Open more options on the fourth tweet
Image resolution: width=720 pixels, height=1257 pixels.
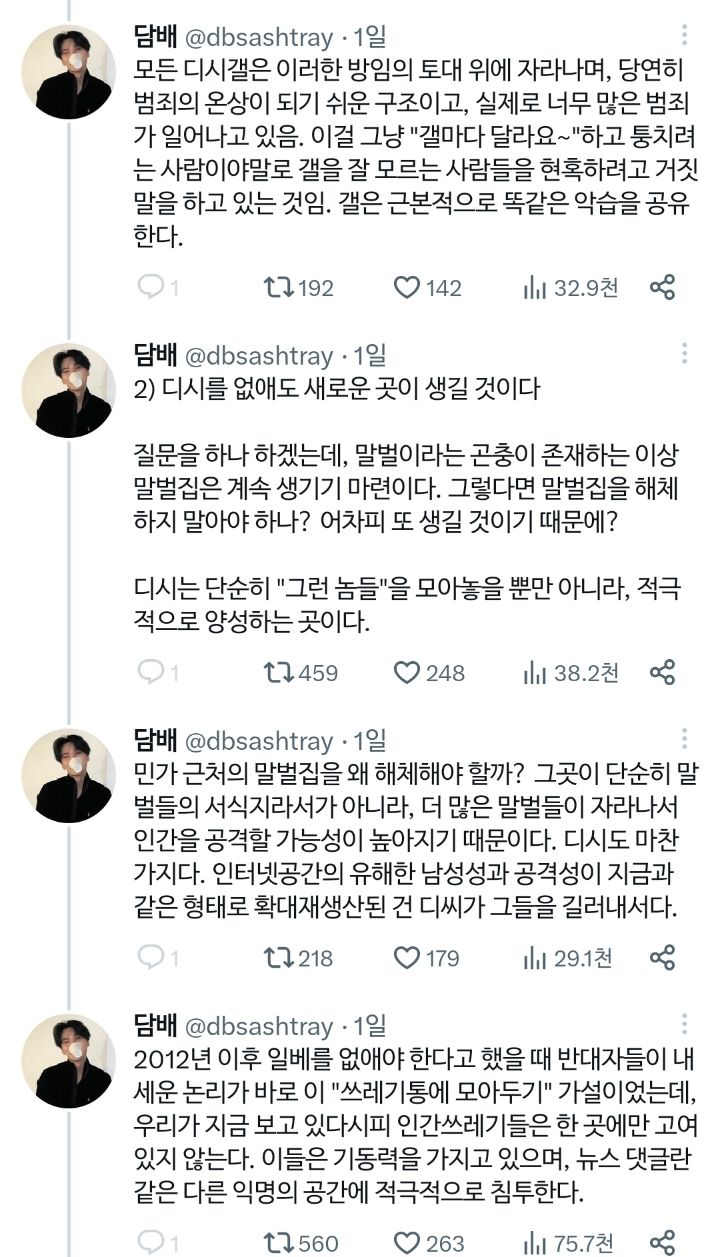click(x=685, y=1026)
